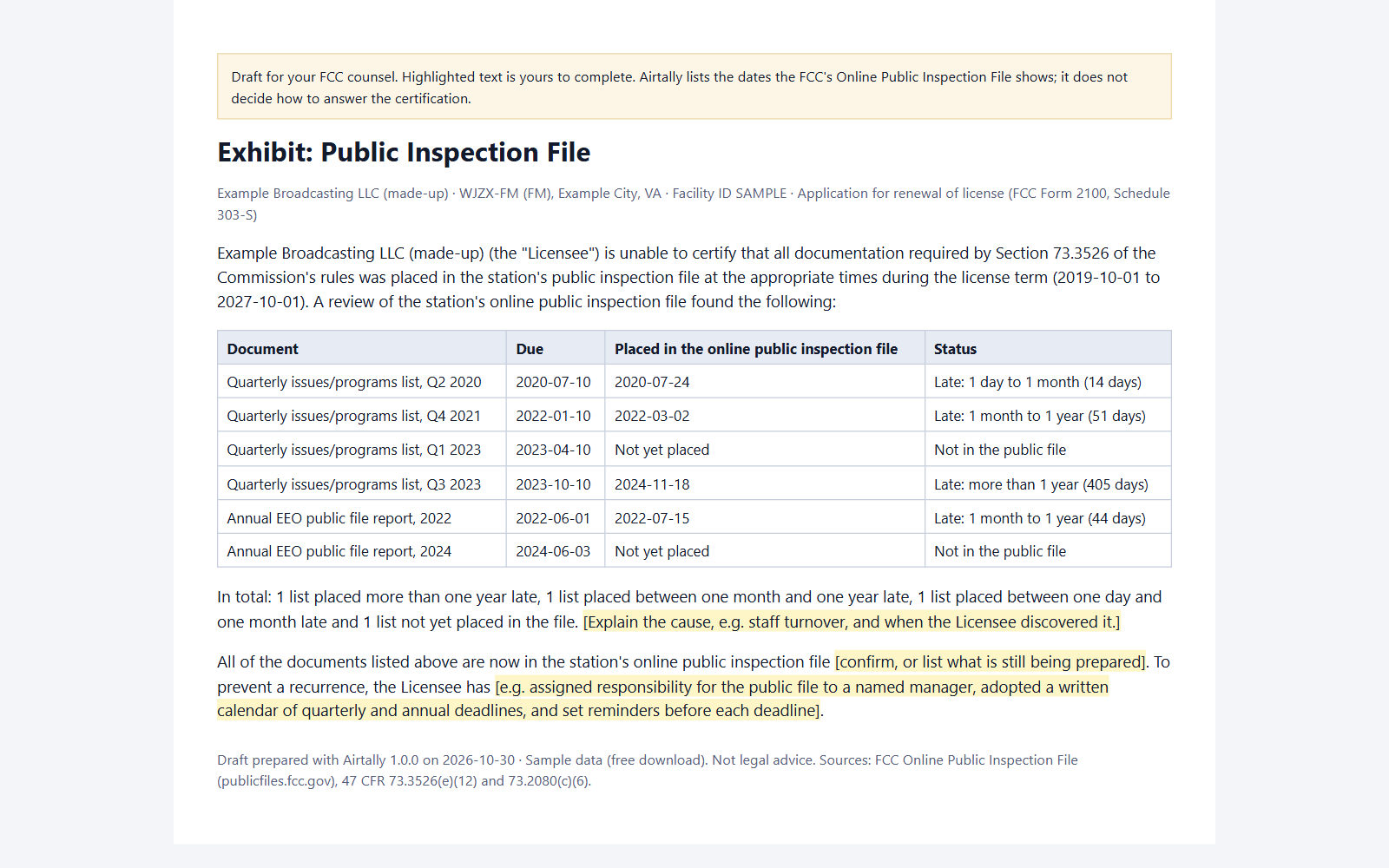Click the station subtitle line with WJZX-FM
The image size is (1389, 868).
point(694,204)
